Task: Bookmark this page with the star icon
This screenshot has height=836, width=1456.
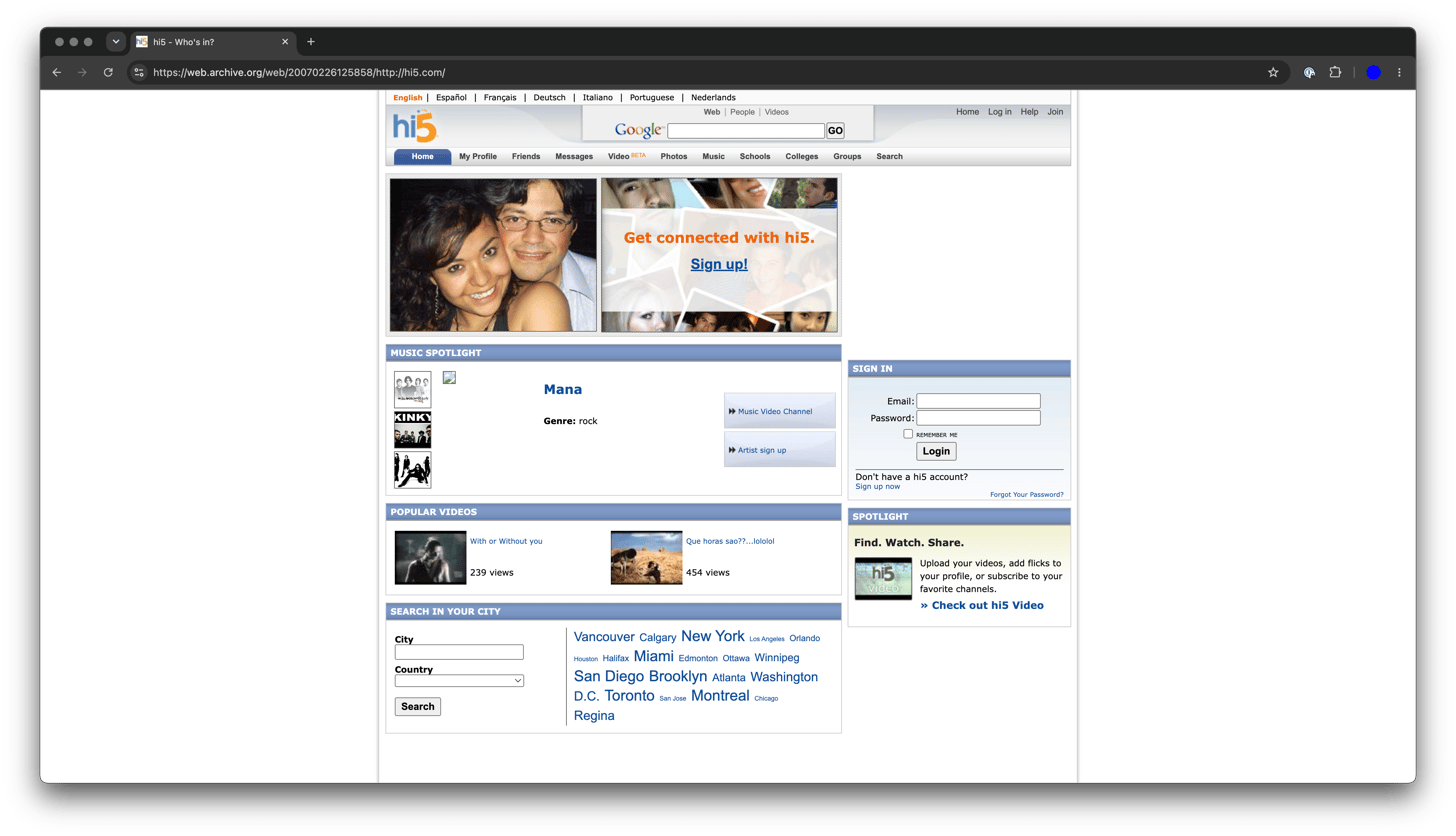Action: tap(1273, 72)
